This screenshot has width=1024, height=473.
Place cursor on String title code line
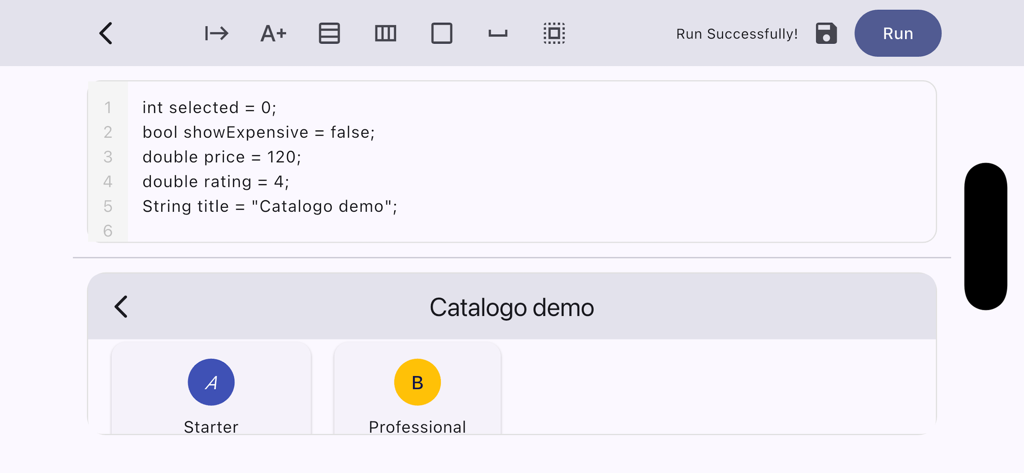click(270, 206)
